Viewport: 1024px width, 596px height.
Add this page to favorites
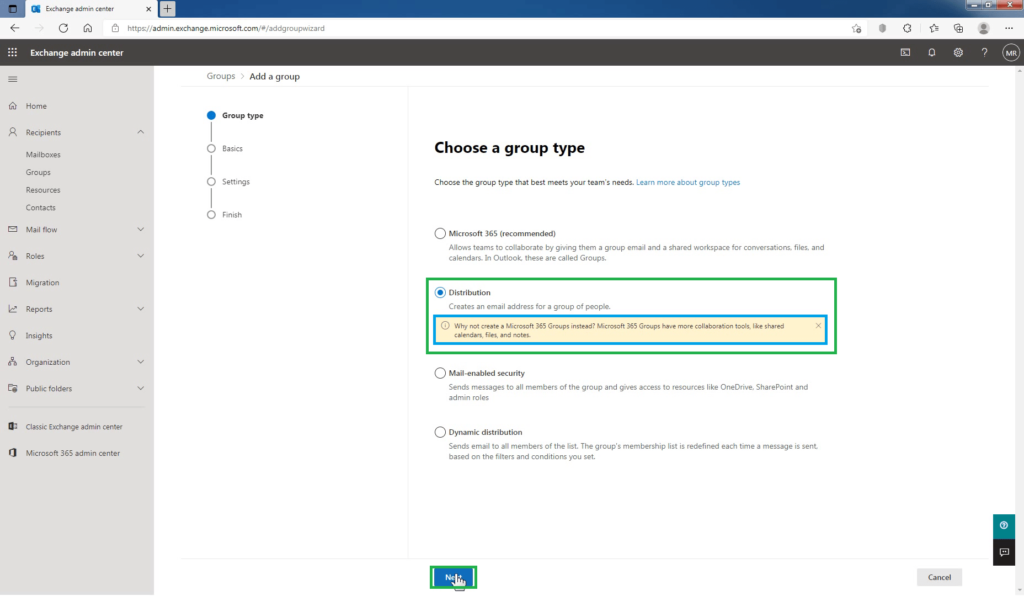(856, 28)
